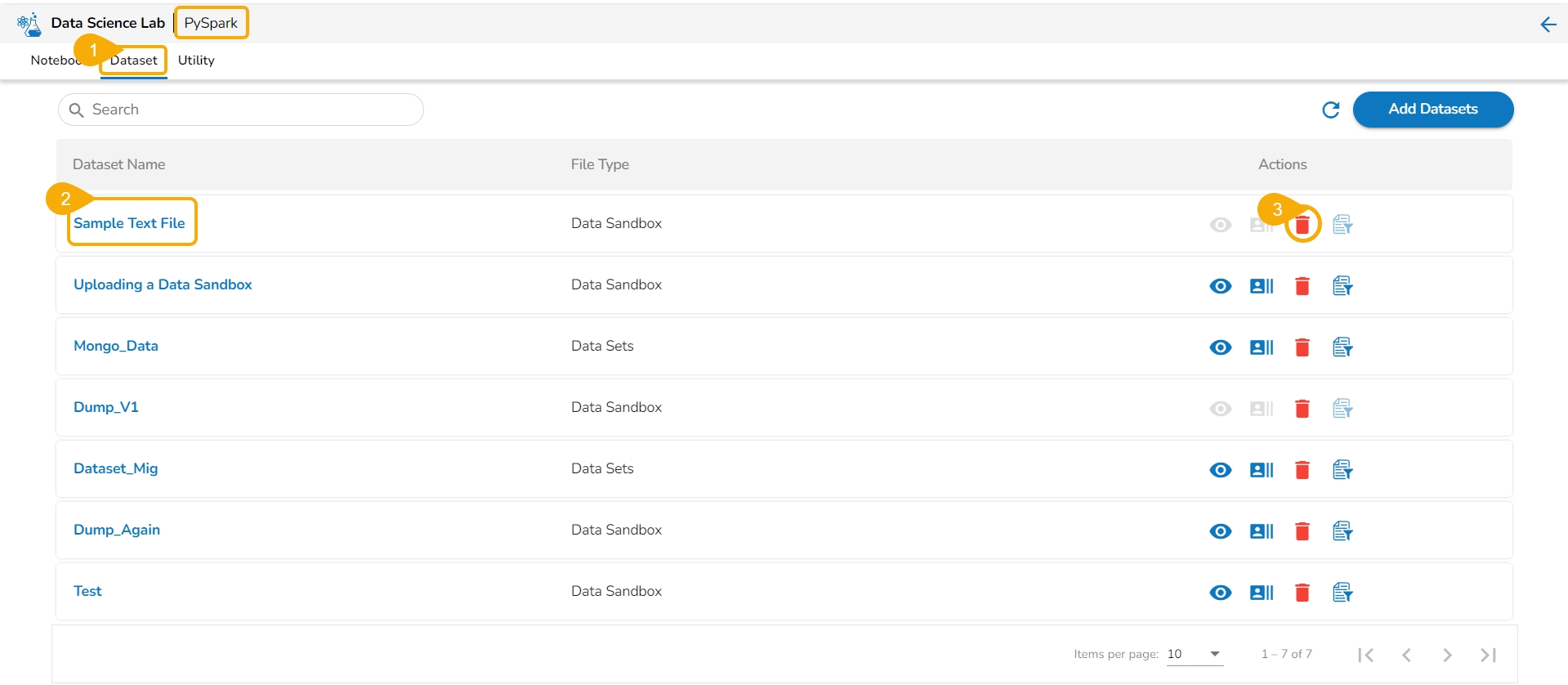Delete the Dump_Again dataset
The width and height of the screenshot is (1568, 685).
[x=1302, y=531]
